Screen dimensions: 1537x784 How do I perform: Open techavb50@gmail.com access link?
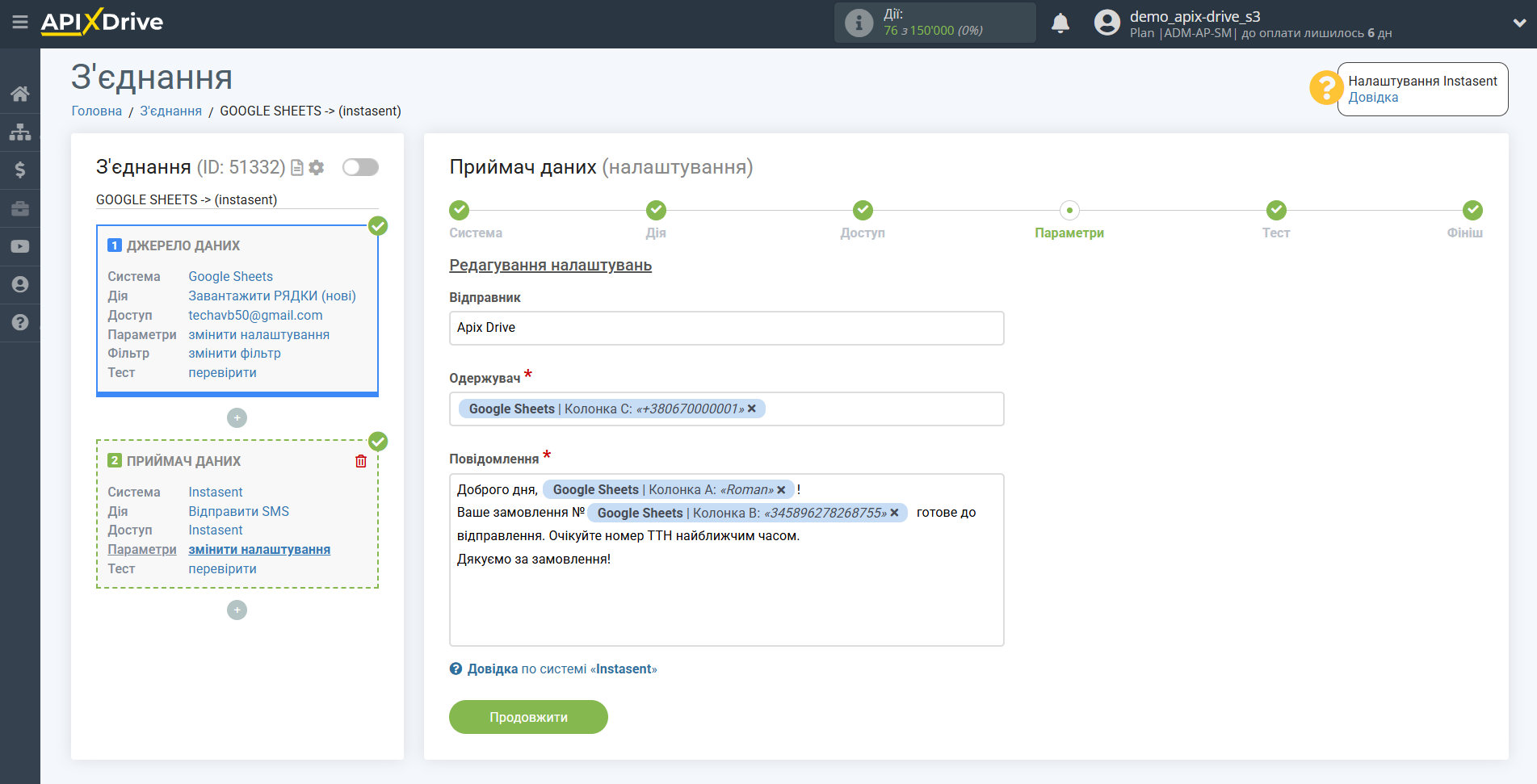[255, 315]
